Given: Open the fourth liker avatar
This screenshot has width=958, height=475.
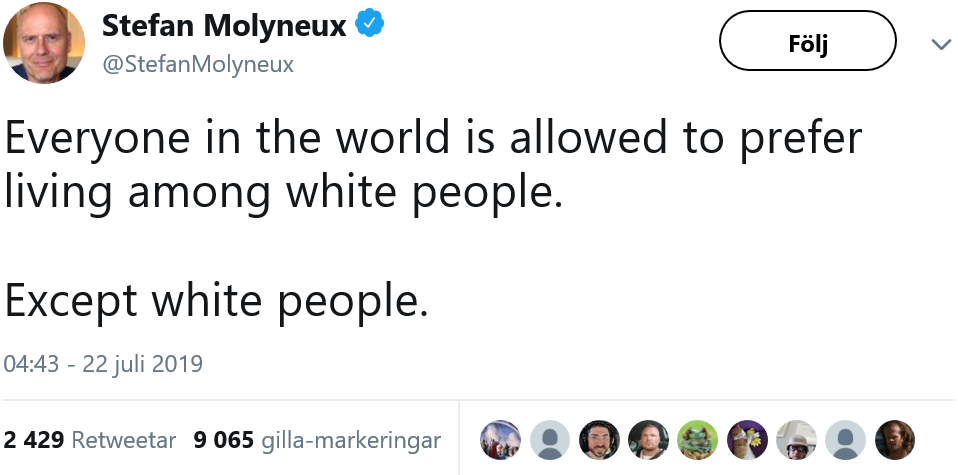Looking at the screenshot, I should (x=648, y=440).
